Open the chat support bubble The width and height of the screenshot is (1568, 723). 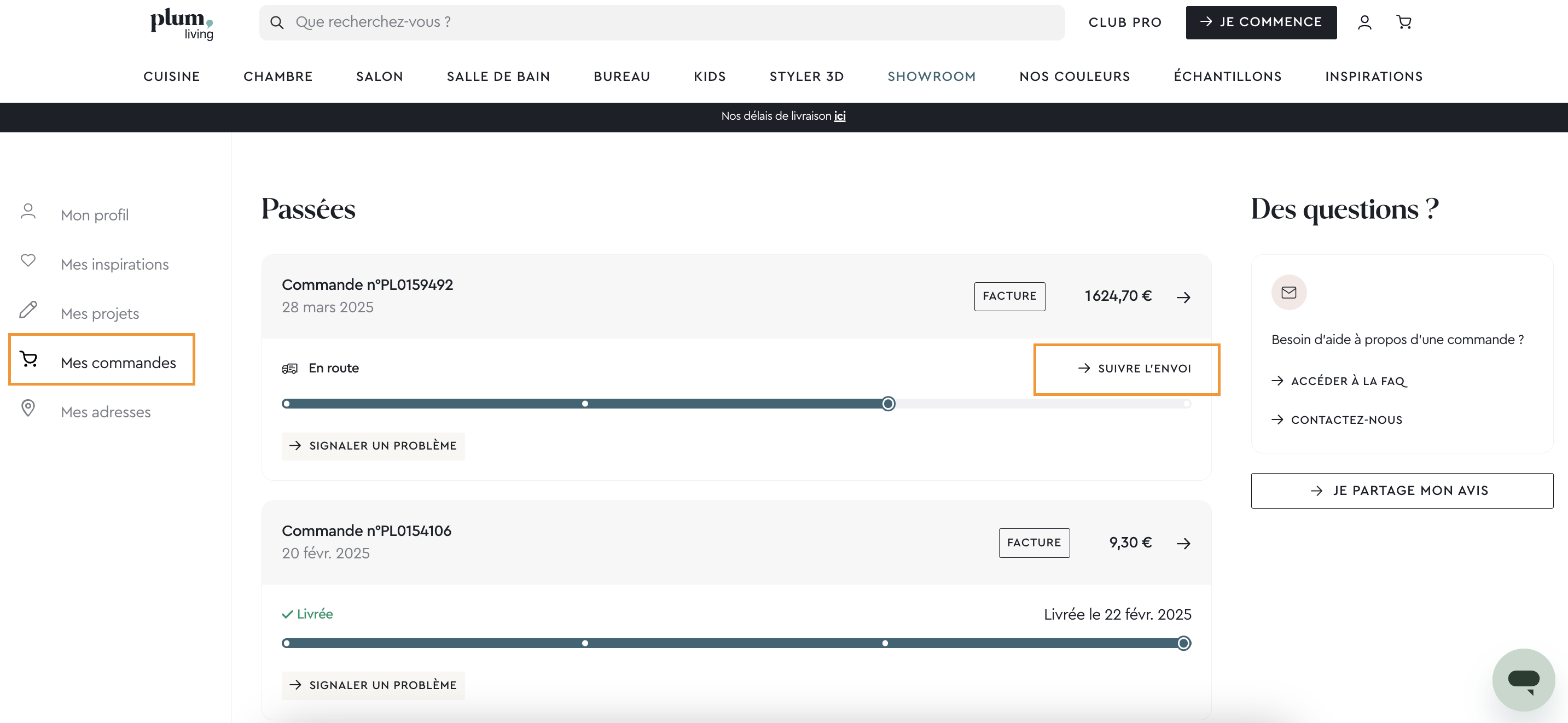point(1523,679)
